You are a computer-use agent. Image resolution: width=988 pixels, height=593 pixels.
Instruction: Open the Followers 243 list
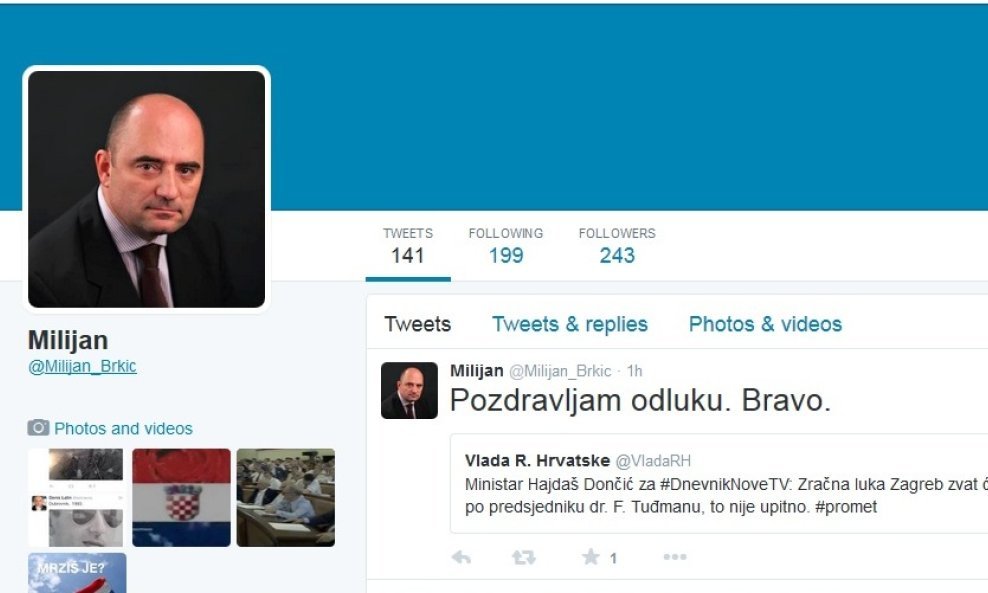tap(617, 246)
